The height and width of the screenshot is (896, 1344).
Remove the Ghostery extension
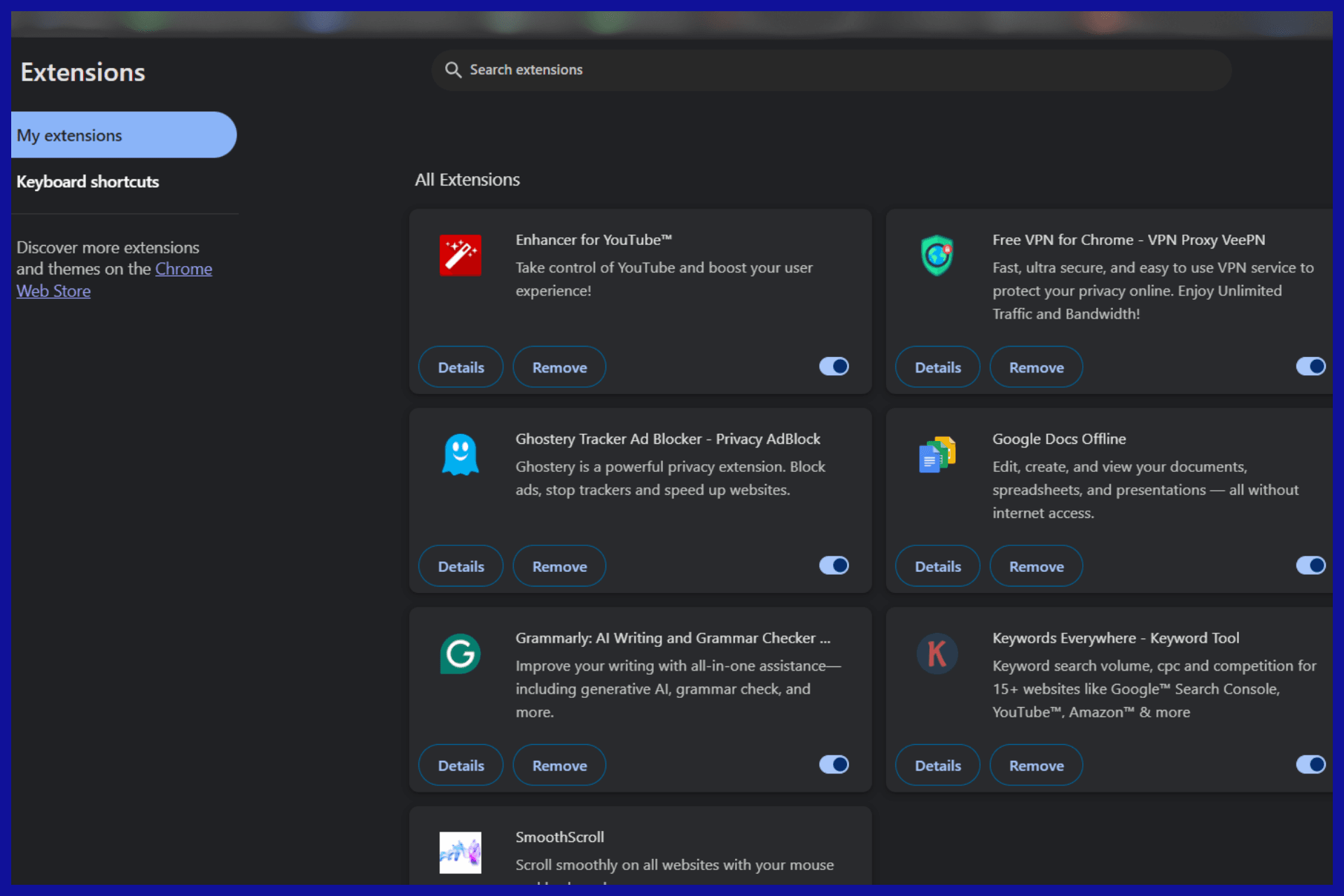(x=559, y=566)
